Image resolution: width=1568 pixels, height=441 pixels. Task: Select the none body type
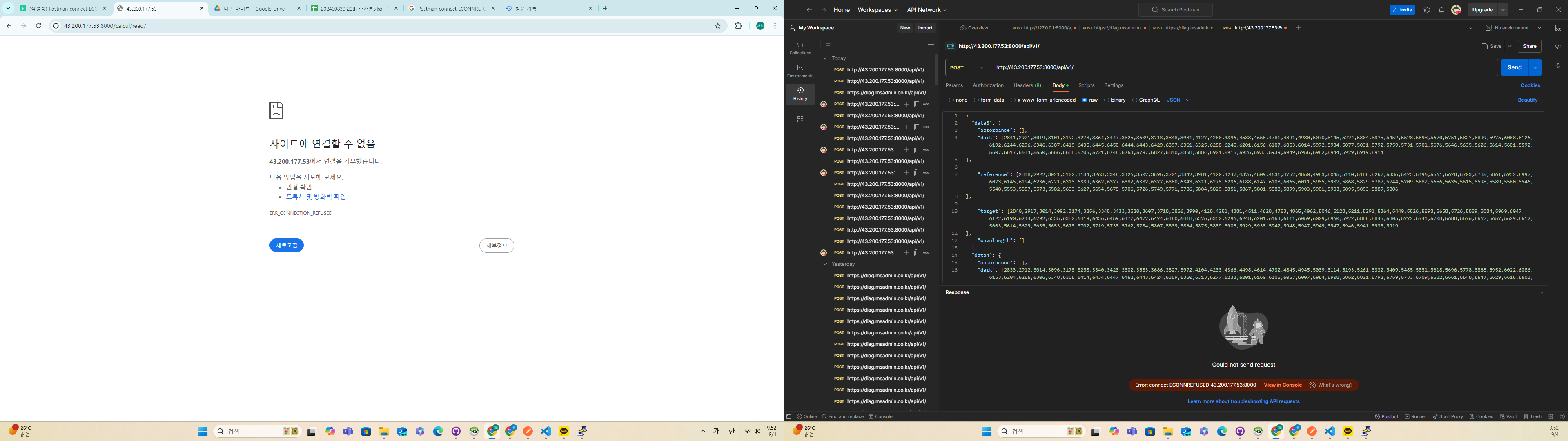pos(958,100)
